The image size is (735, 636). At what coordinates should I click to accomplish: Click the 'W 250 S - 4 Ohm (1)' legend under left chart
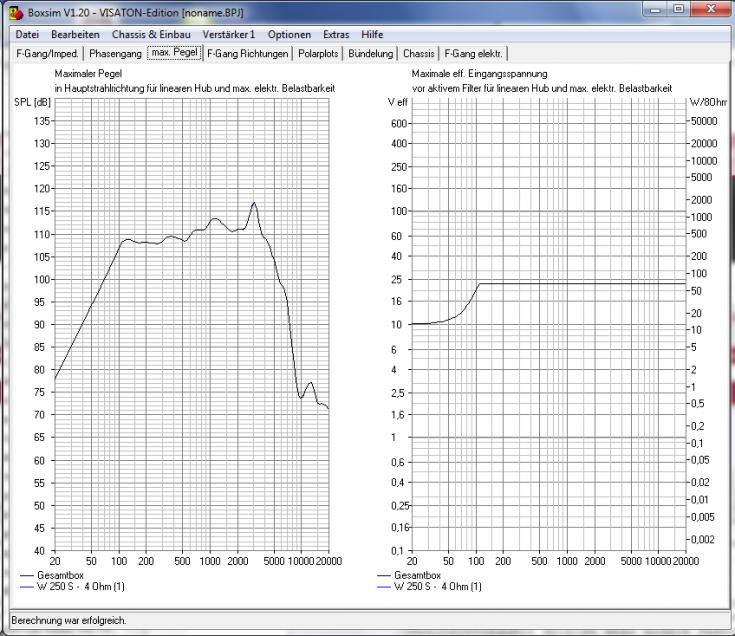(72, 586)
